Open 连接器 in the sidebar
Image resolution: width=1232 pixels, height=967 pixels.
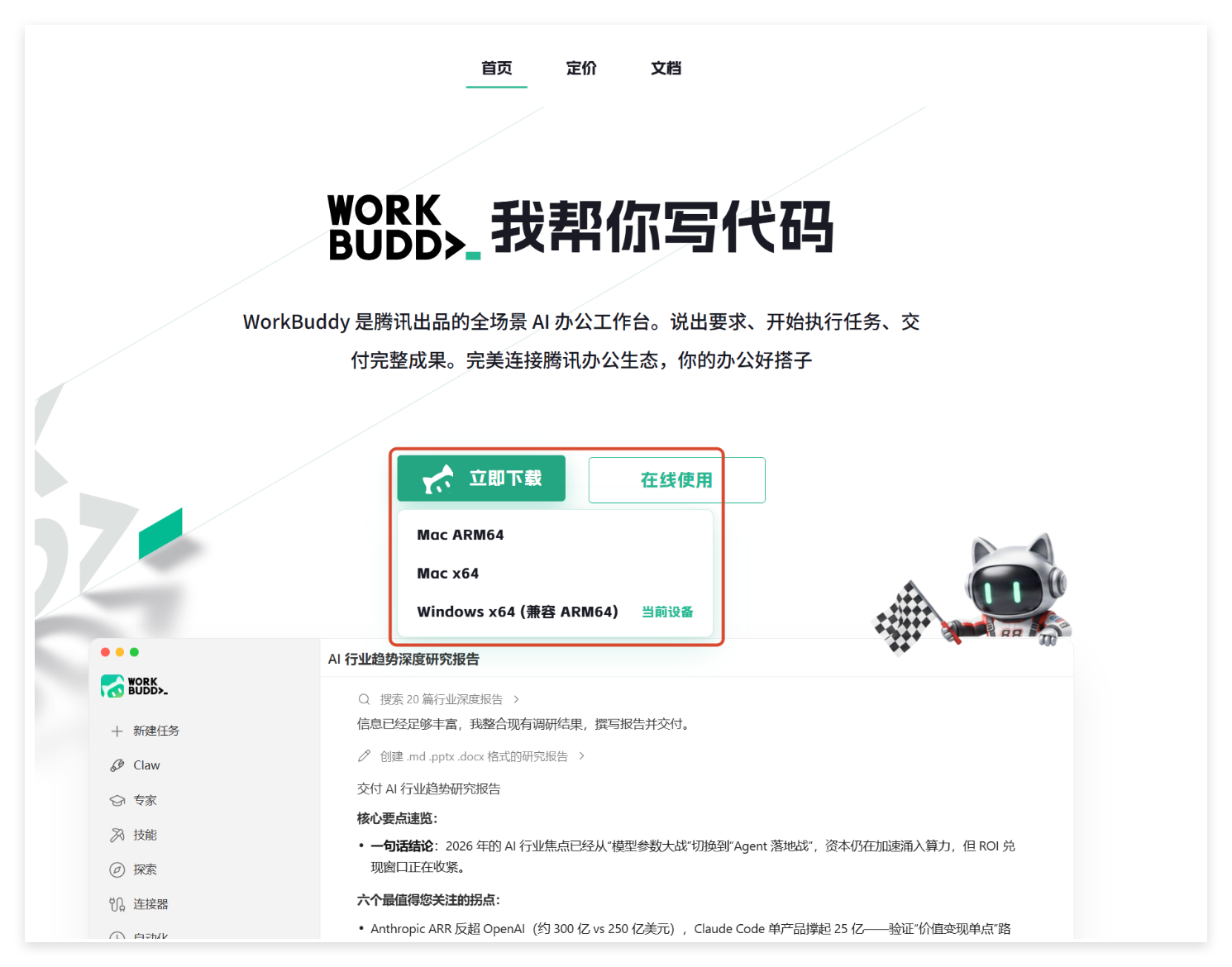tap(150, 905)
